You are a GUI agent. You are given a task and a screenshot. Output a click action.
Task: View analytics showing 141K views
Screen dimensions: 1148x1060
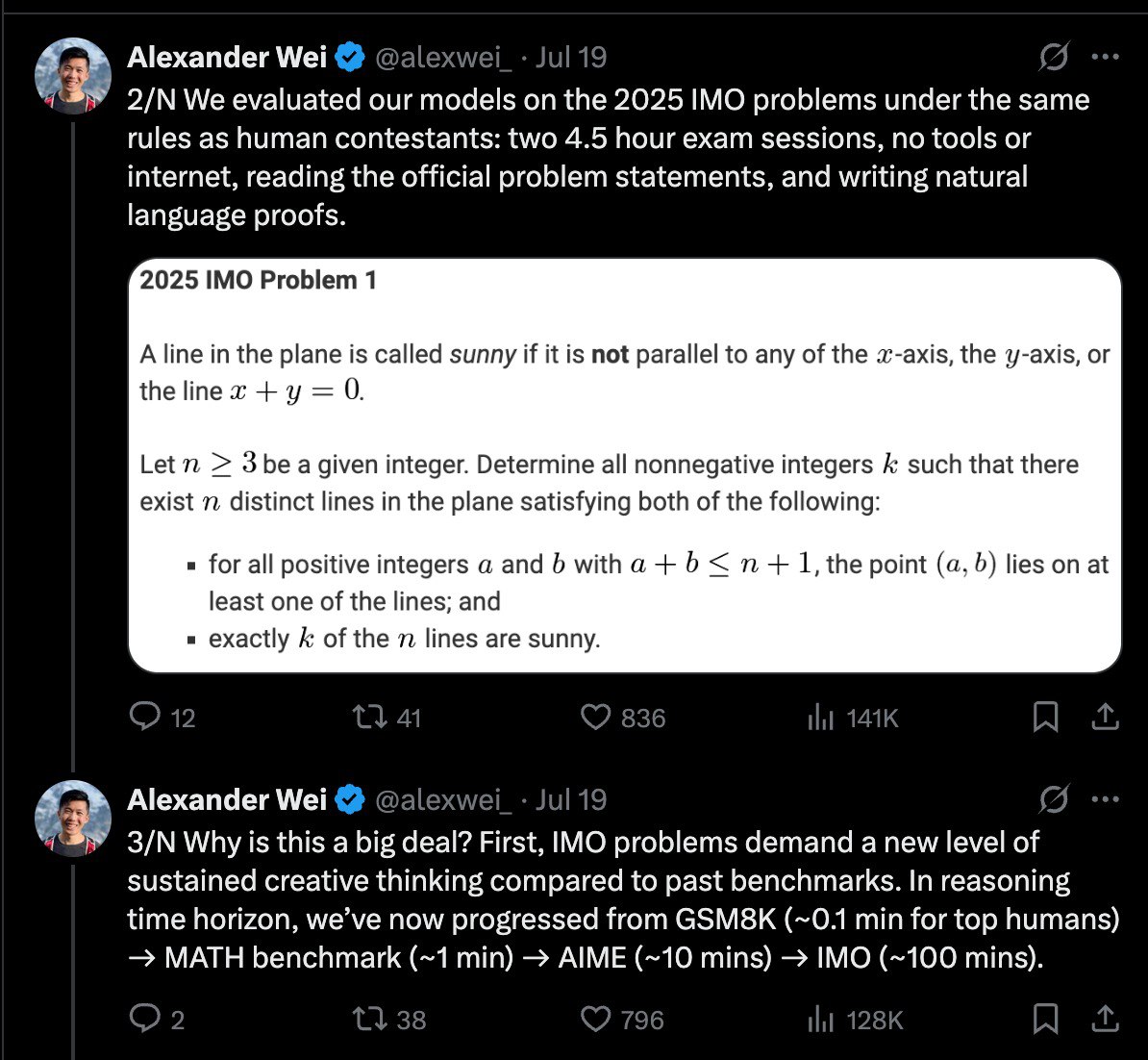click(x=820, y=718)
